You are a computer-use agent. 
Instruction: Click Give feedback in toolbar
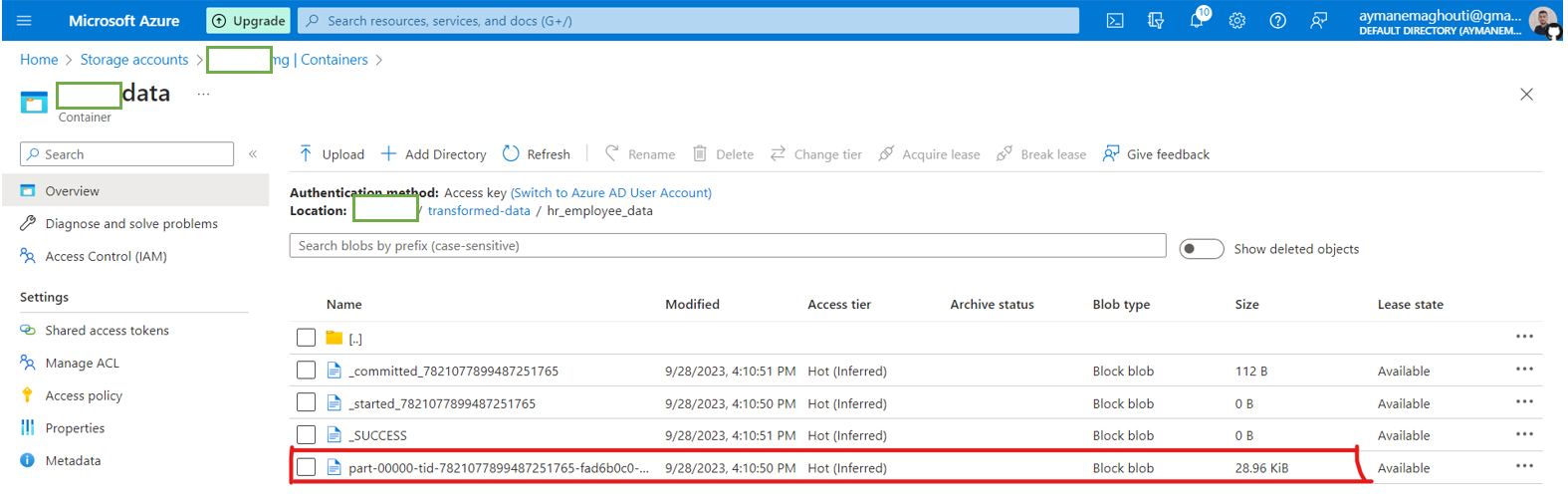click(x=1156, y=154)
